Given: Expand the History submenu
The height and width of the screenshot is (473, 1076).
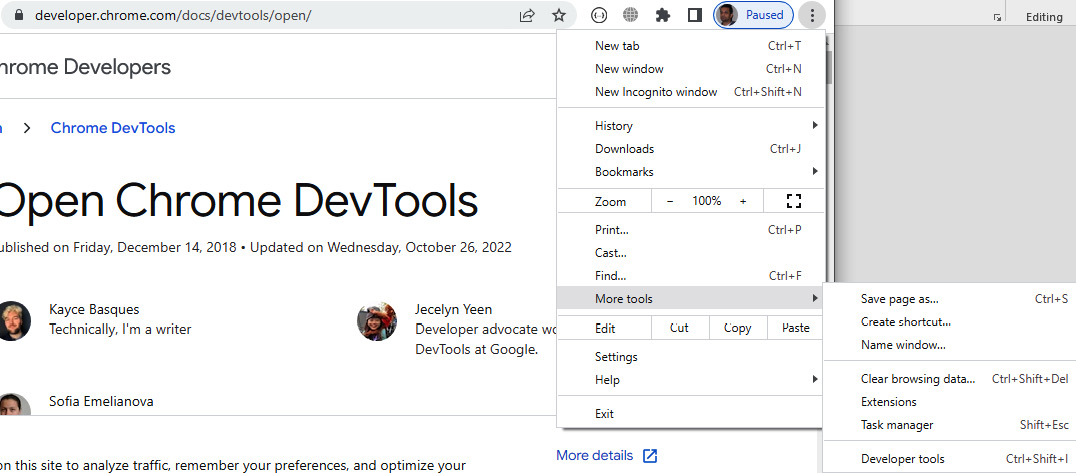Looking at the screenshot, I should (x=690, y=126).
